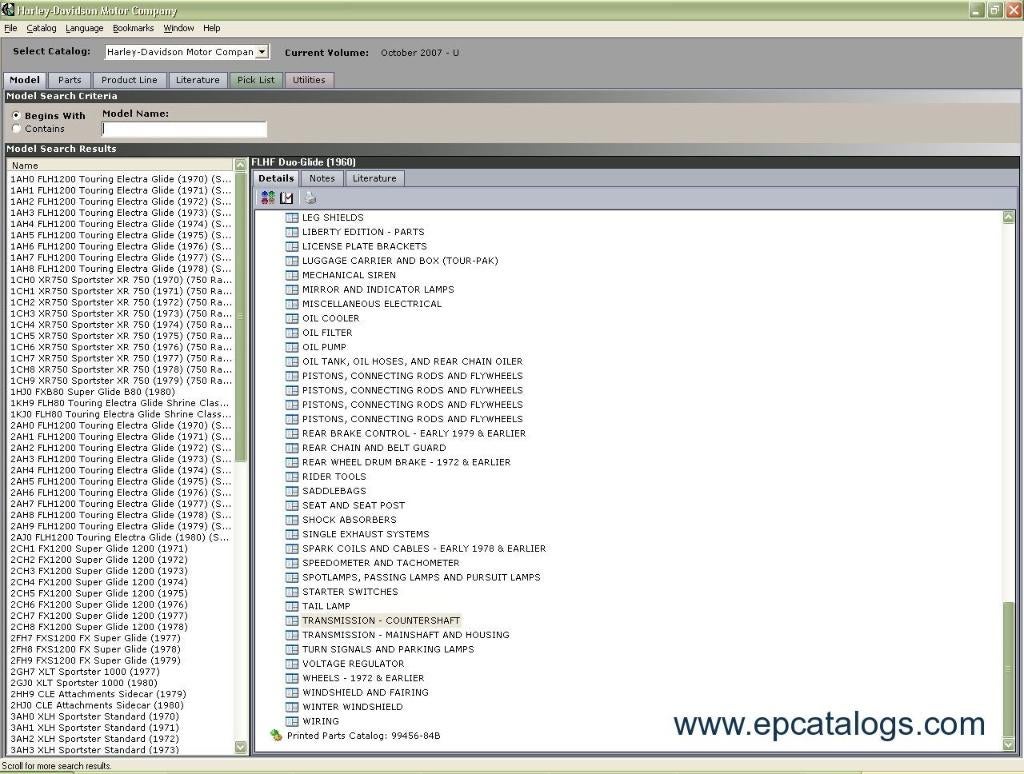Select 1HJ0 FXB80 Super Glide B80 (1980)
The height and width of the screenshot is (774, 1024).
[93, 392]
